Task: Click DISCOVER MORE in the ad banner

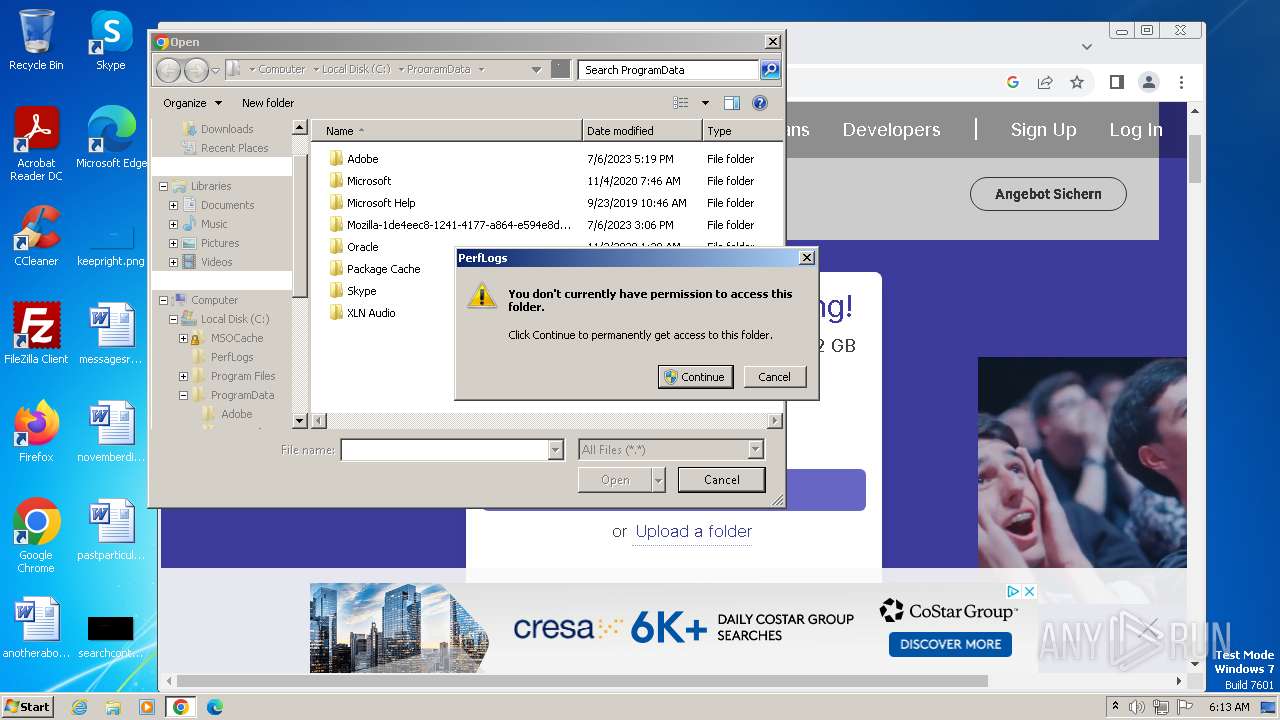Action: 950,644
